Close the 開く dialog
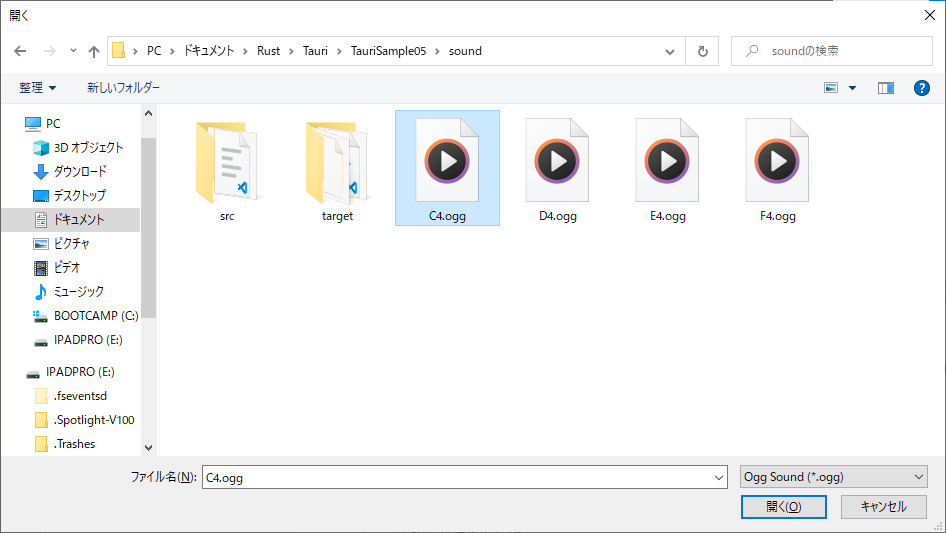This screenshot has height=533, width=946. [x=930, y=15]
